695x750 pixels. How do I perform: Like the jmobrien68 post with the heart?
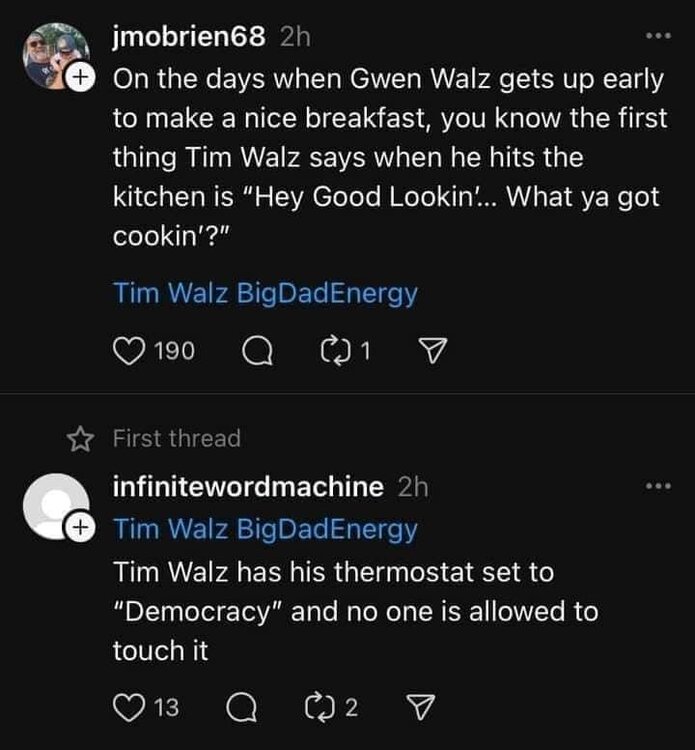coord(131,351)
